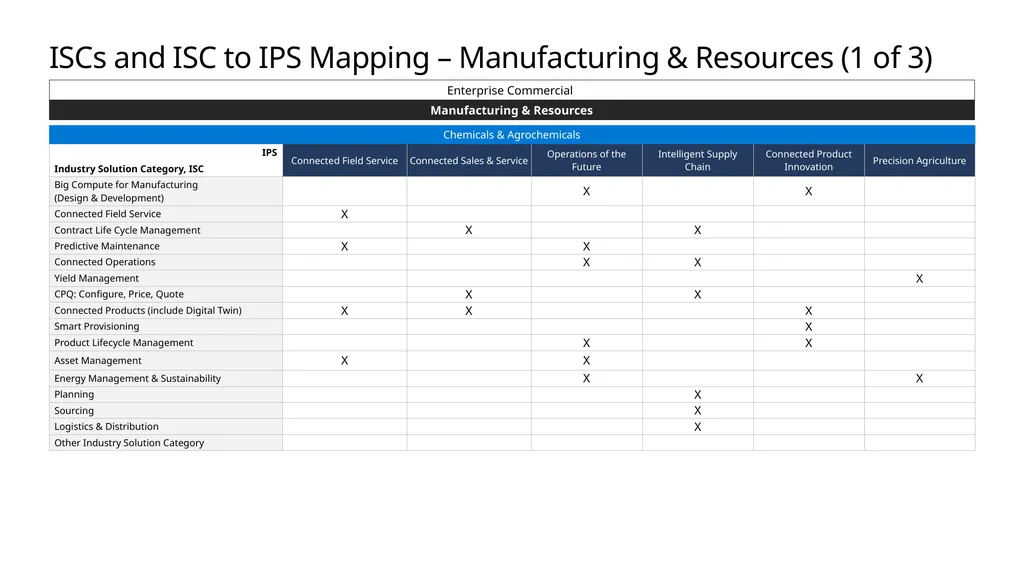Viewport: 1024px width, 575px height.
Task: Click X for CPQ under Intelligent Supply Chain
Action: [697, 295]
